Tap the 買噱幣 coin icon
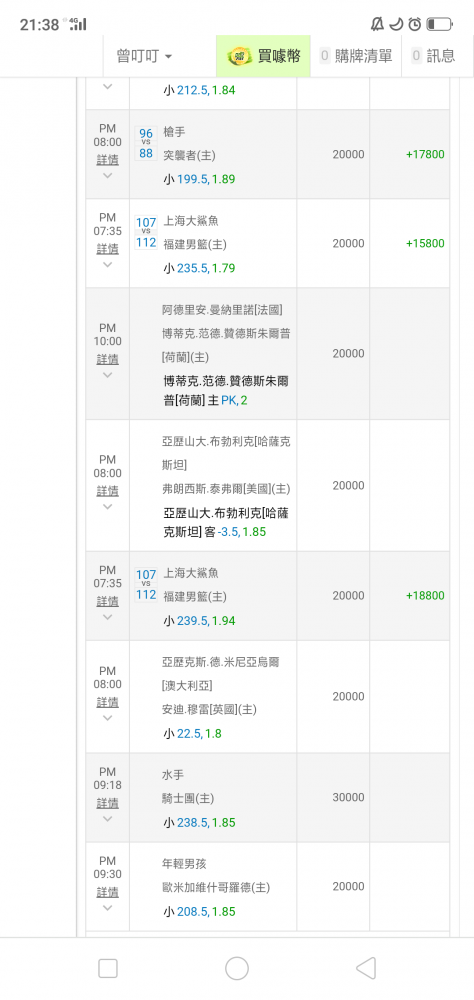 tap(241, 56)
